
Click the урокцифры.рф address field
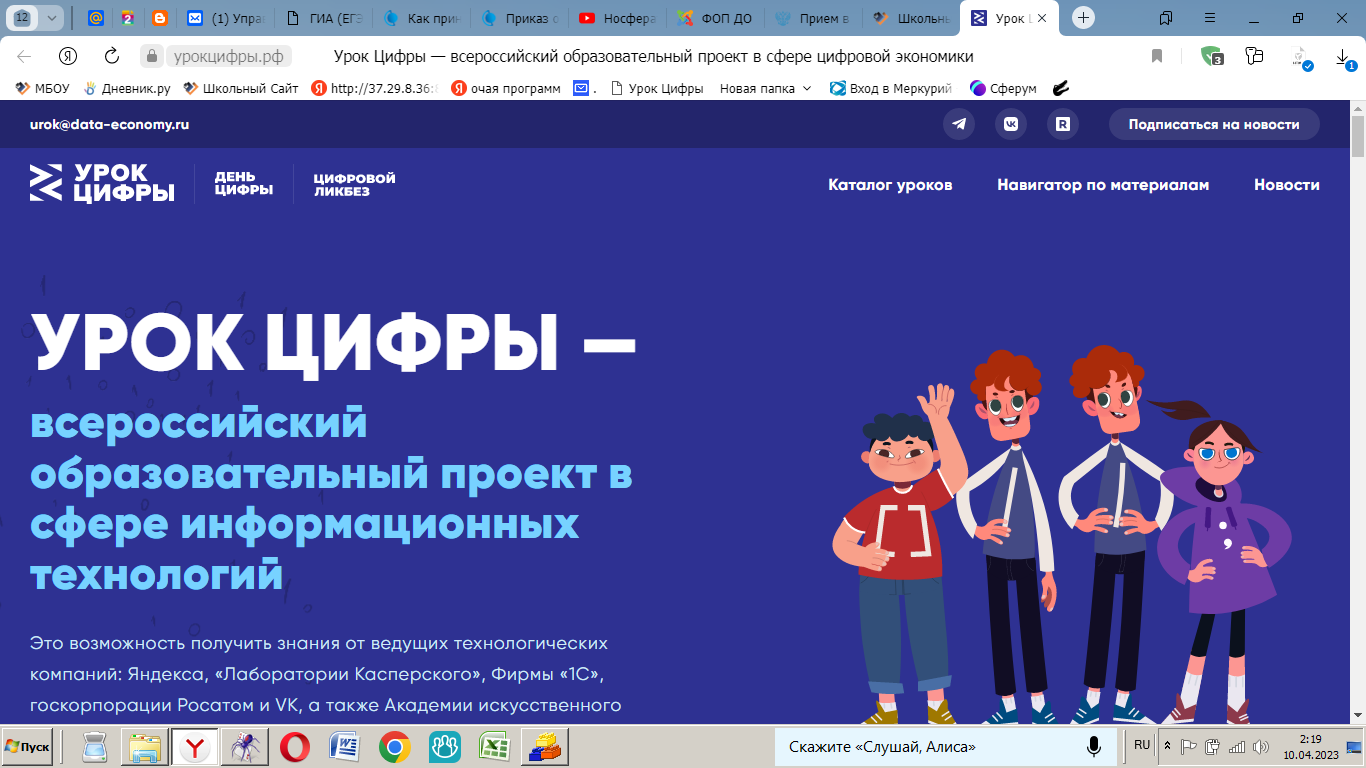(229, 56)
